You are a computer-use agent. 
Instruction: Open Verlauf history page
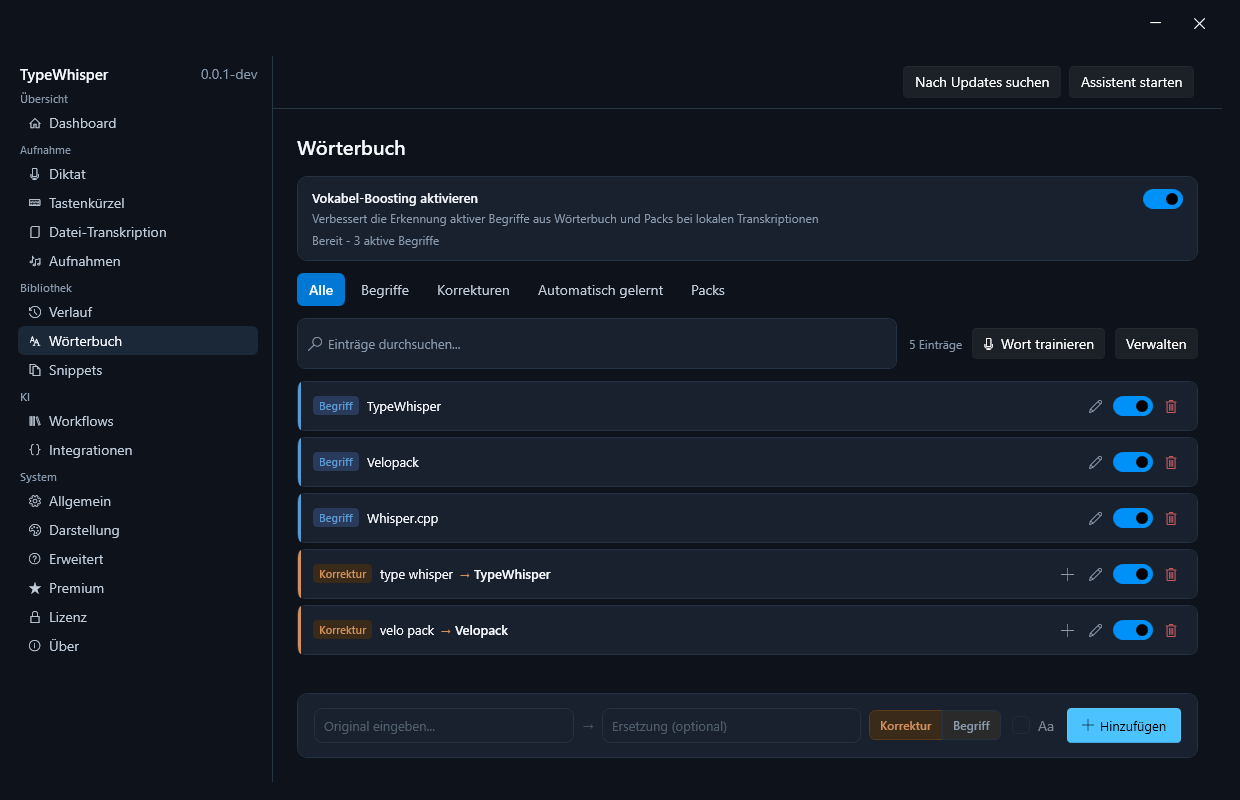click(x=138, y=312)
